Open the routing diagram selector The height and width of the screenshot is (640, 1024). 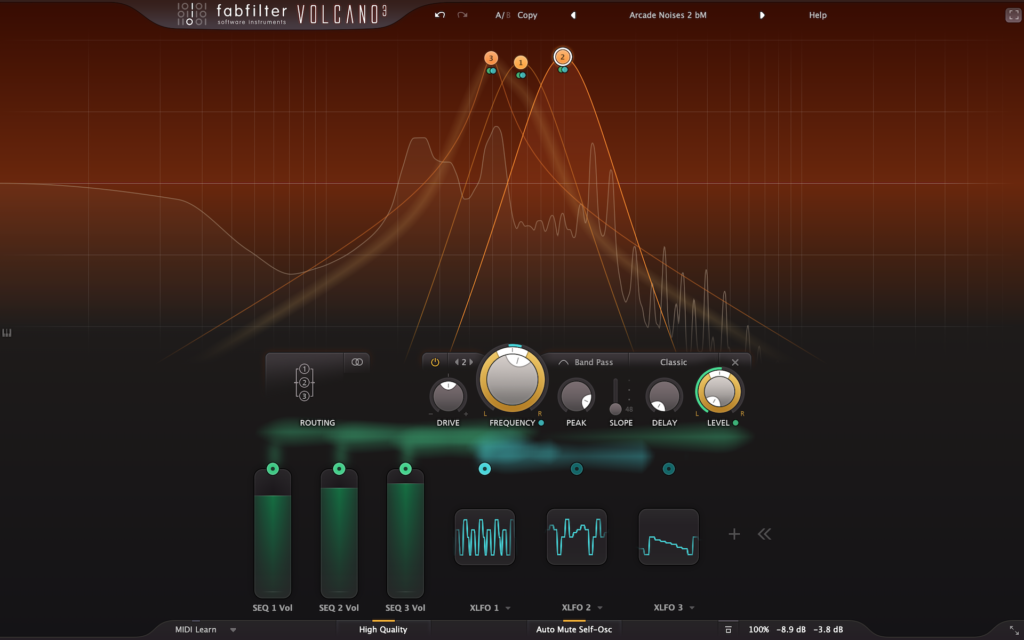click(304, 382)
